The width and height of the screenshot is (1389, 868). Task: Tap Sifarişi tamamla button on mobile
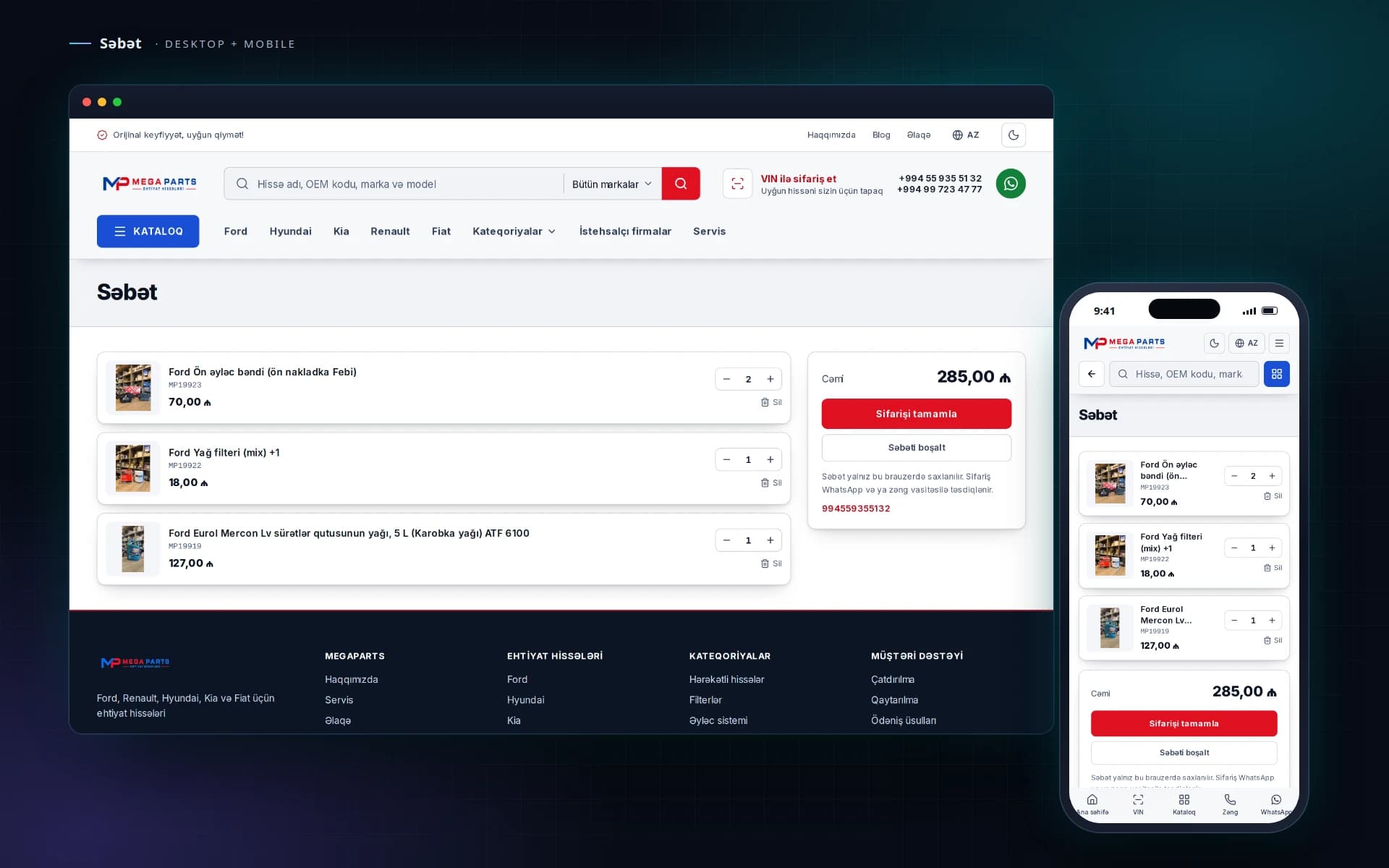coord(1184,723)
